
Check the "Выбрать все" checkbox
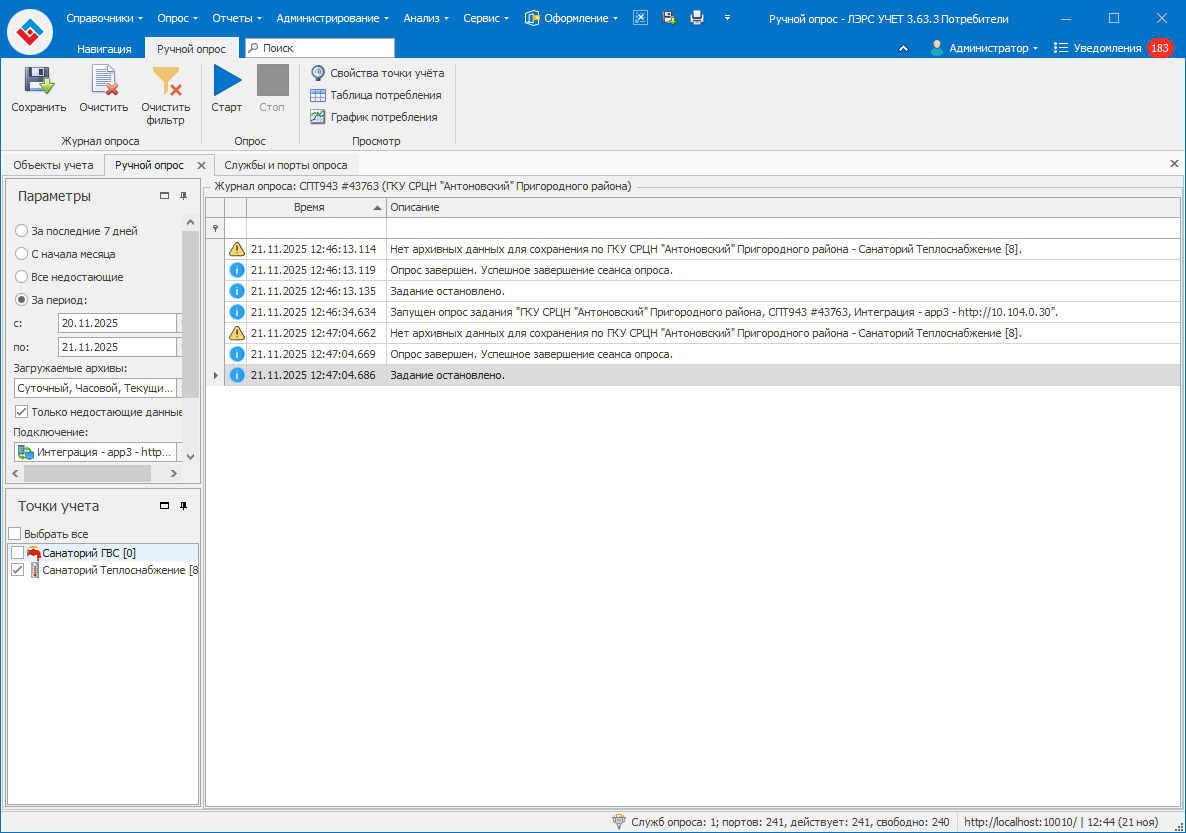coord(14,534)
